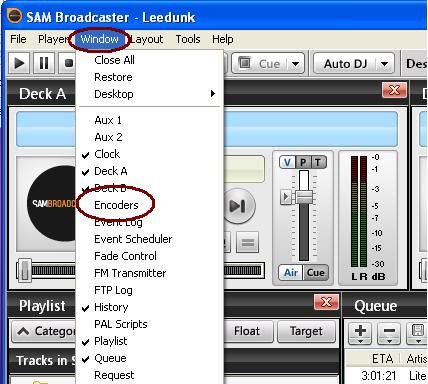This screenshot has width=428, height=384.
Task: Click the T button on Deck A mixer
Action: tap(319, 162)
